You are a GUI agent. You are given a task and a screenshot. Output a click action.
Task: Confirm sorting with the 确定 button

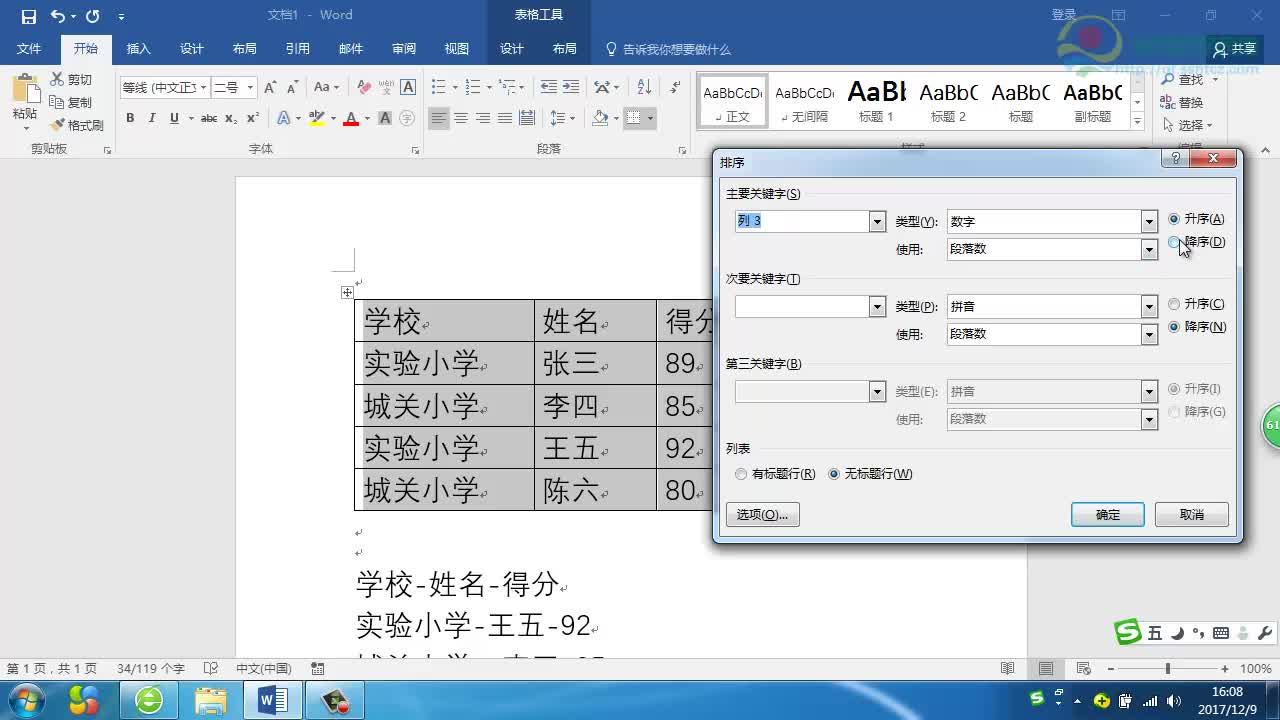coord(1107,514)
